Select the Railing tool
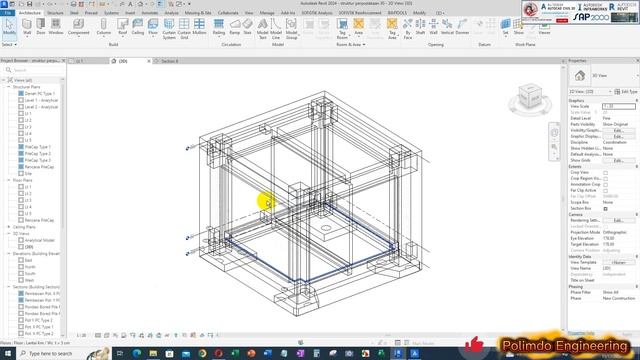The height and width of the screenshot is (360, 640). tap(219, 27)
